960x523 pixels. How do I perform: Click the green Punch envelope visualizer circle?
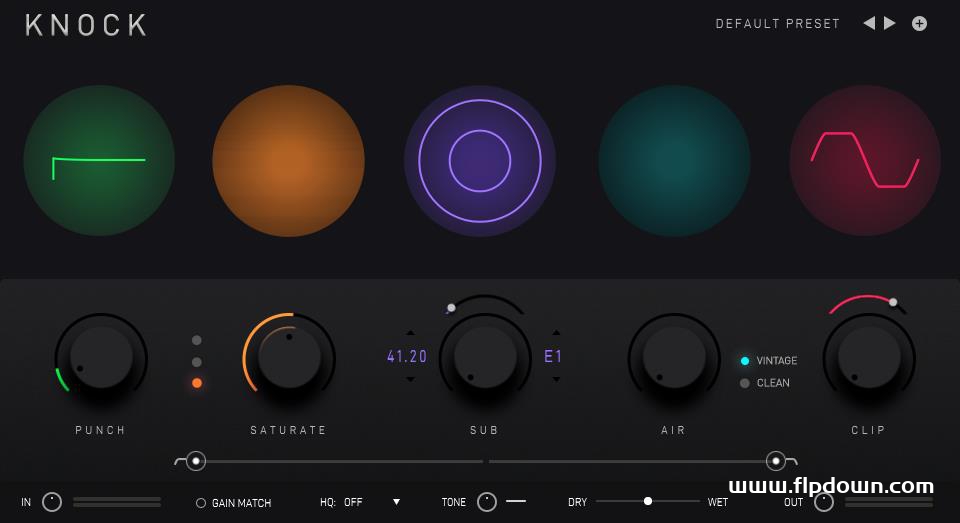click(99, 160)
